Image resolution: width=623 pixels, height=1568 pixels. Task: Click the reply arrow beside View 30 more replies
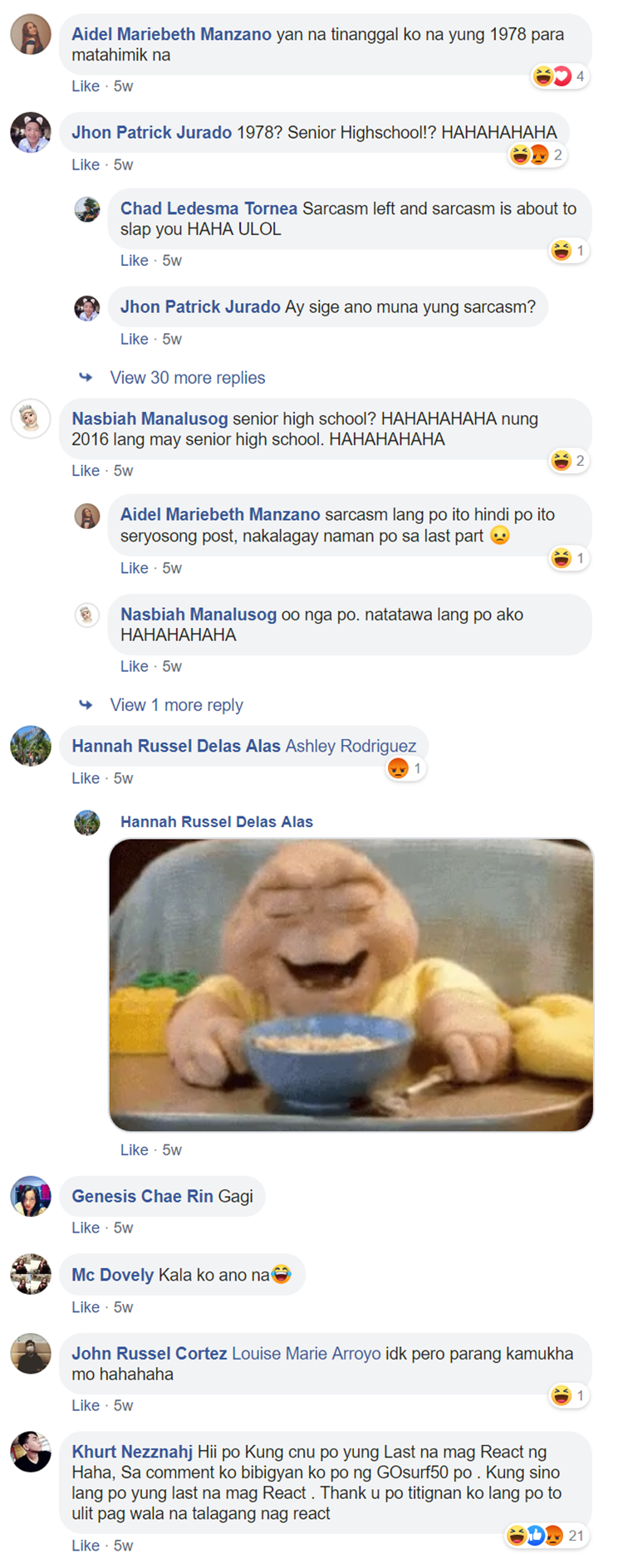(86, 377)
